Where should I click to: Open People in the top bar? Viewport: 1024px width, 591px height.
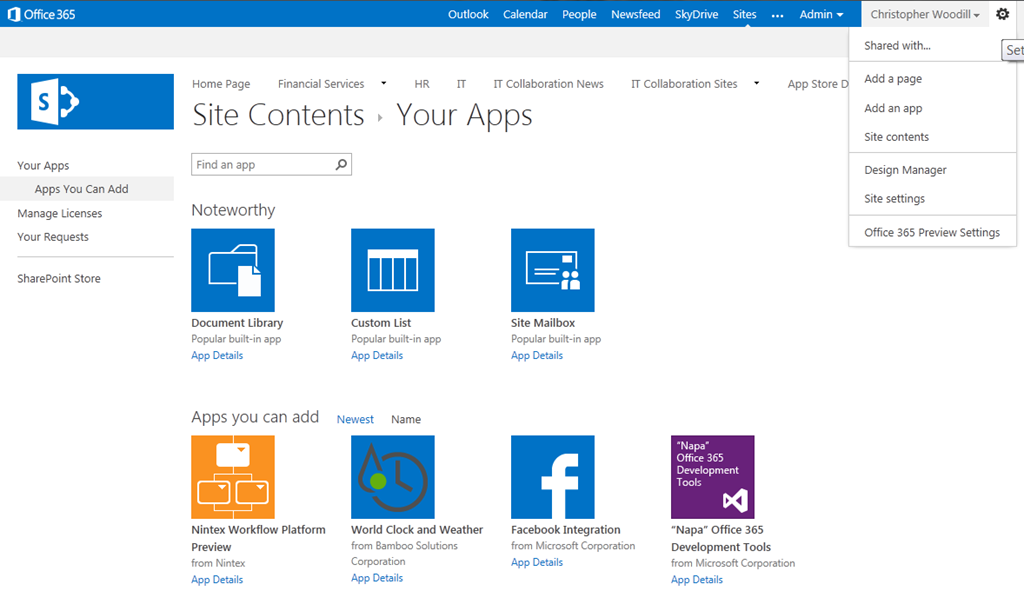click(579, 14)
